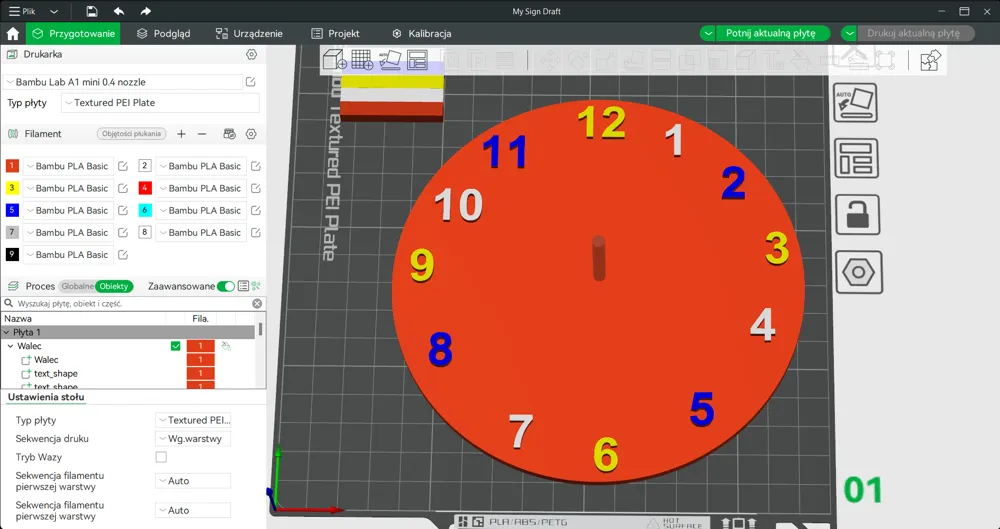Open printer settings gear icon
Screen dimensions: 1000x529
click(x=251, y=54)
